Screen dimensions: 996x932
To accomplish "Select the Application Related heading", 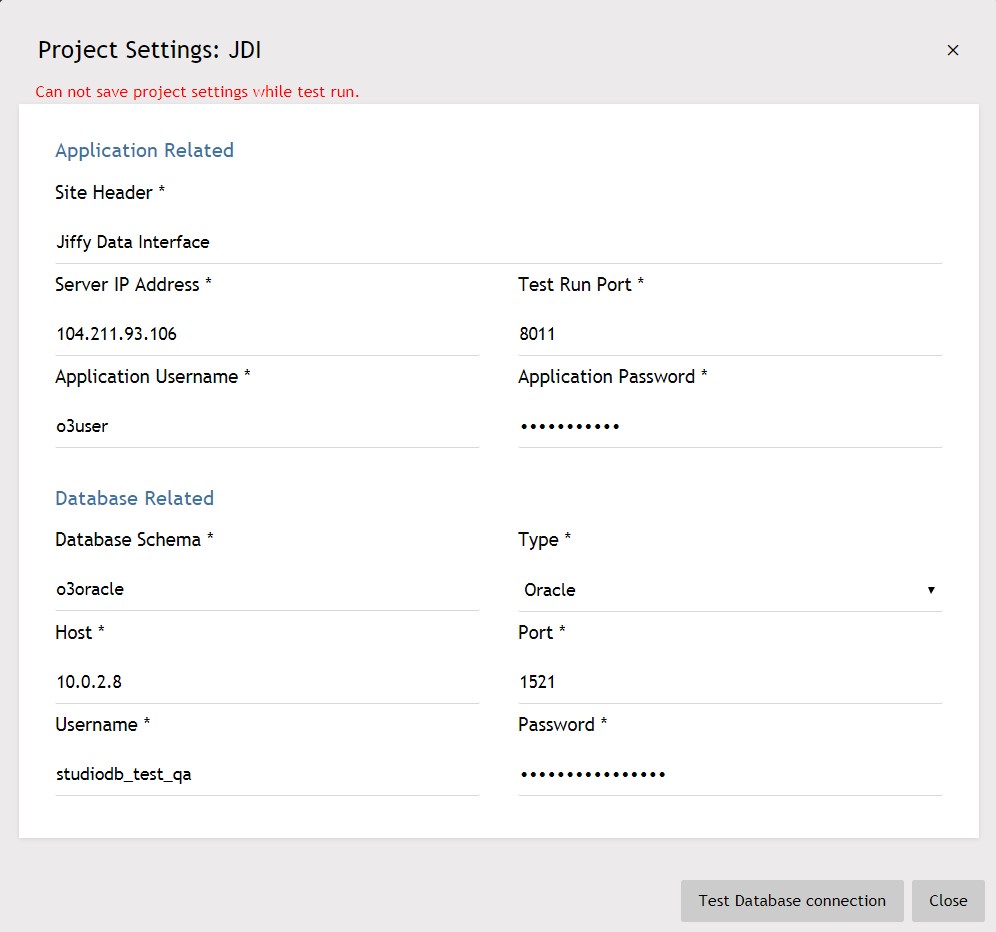I will point(144,151).
